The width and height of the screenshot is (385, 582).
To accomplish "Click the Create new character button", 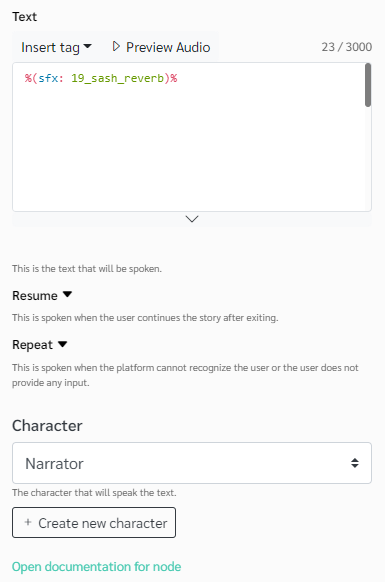I will tap(94, 523).
